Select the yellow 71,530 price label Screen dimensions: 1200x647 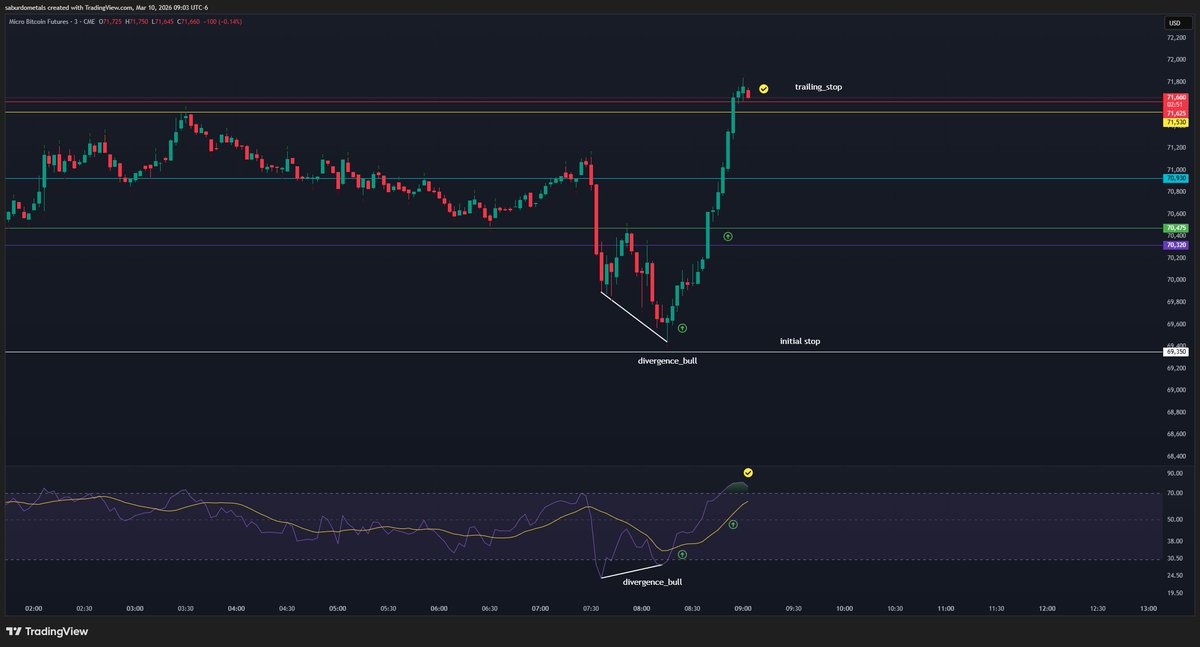coord(1176,122)
